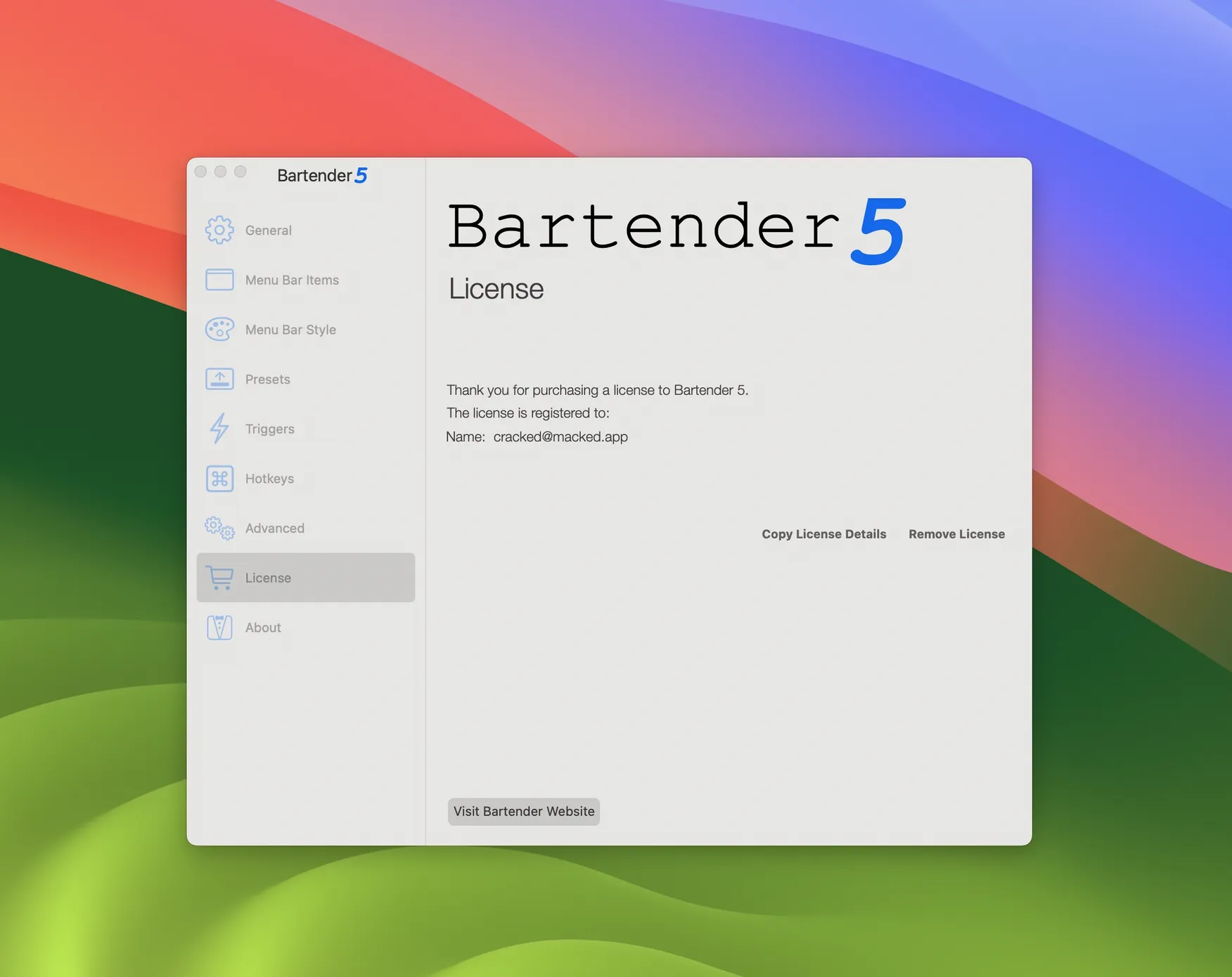Click the License shopping cart icon
Screen dimensions: 1232x977
(220, 578)
